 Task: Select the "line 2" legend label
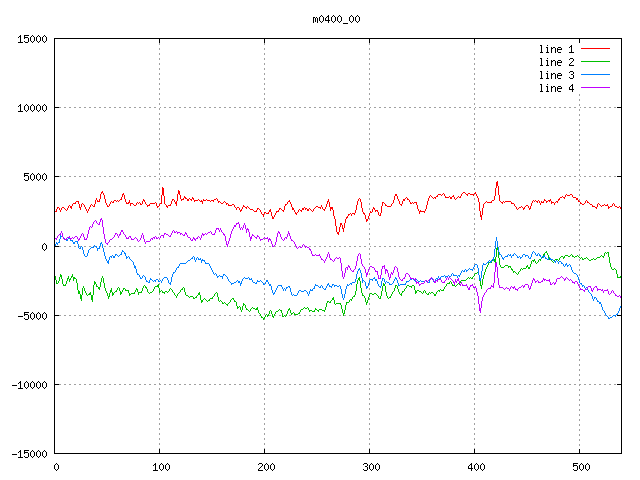[556, 62]
